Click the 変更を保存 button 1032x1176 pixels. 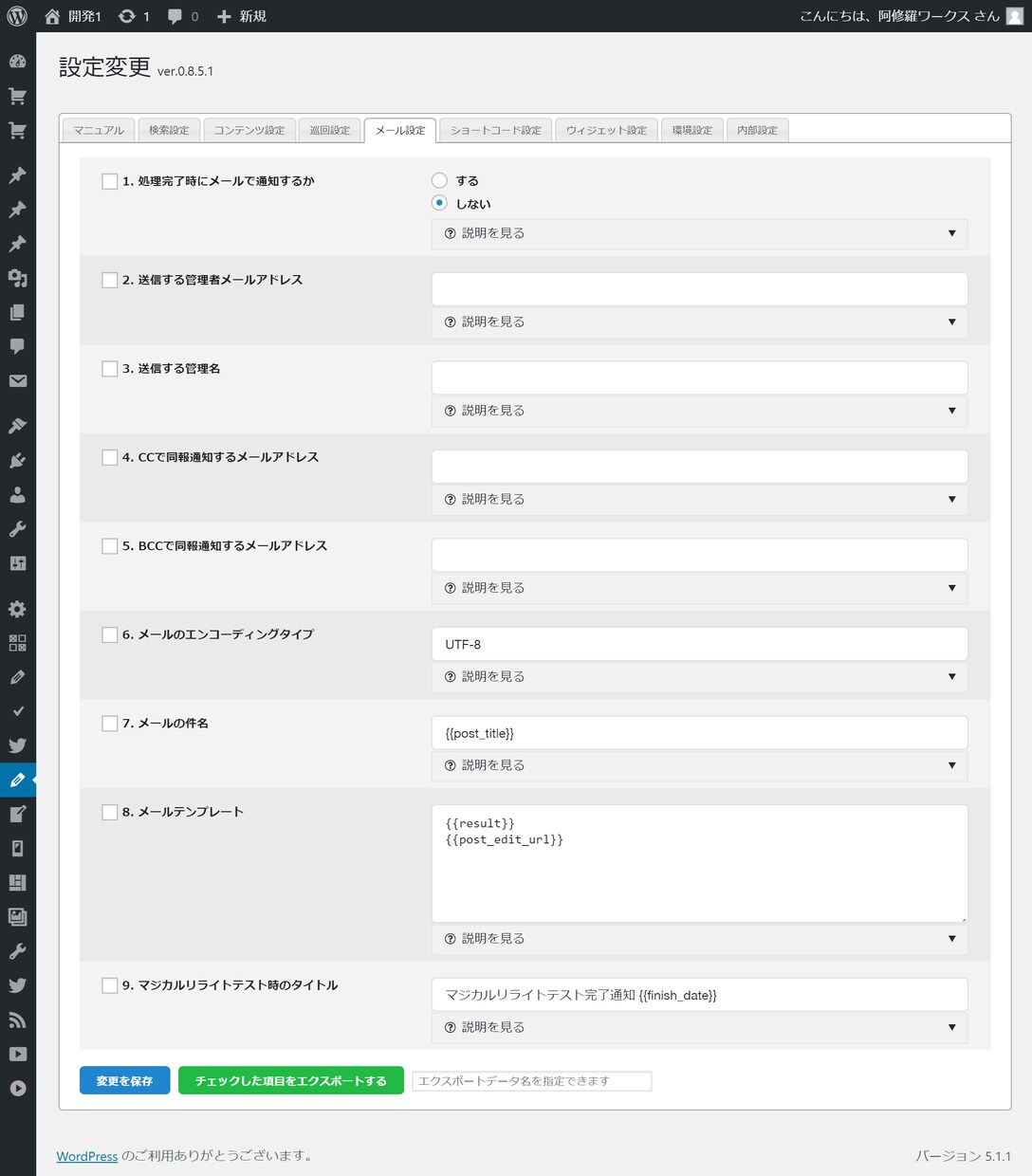(124, 1081)
